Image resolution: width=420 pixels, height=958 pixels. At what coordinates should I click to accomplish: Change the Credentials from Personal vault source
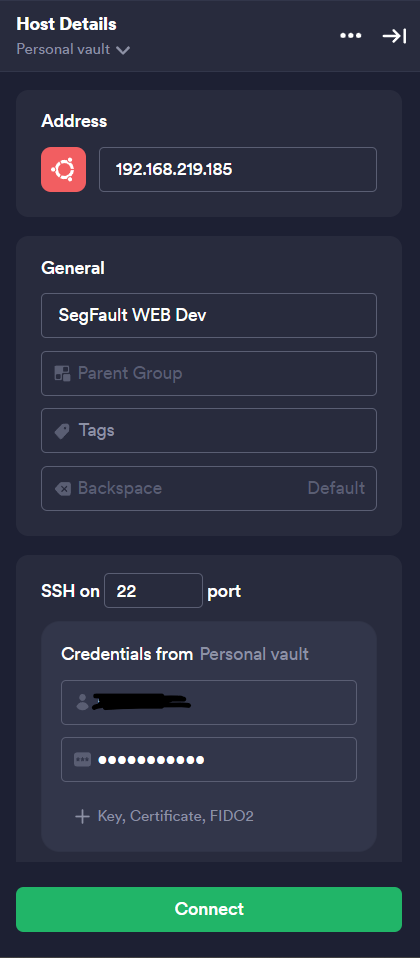tap(254, 654)
